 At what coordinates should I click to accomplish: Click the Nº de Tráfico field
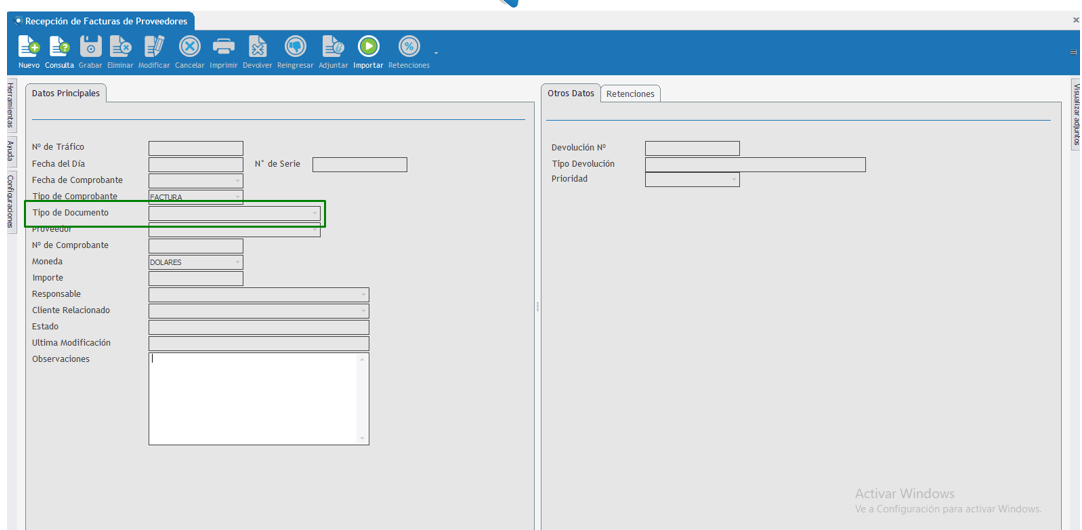[x=196, y=148]
